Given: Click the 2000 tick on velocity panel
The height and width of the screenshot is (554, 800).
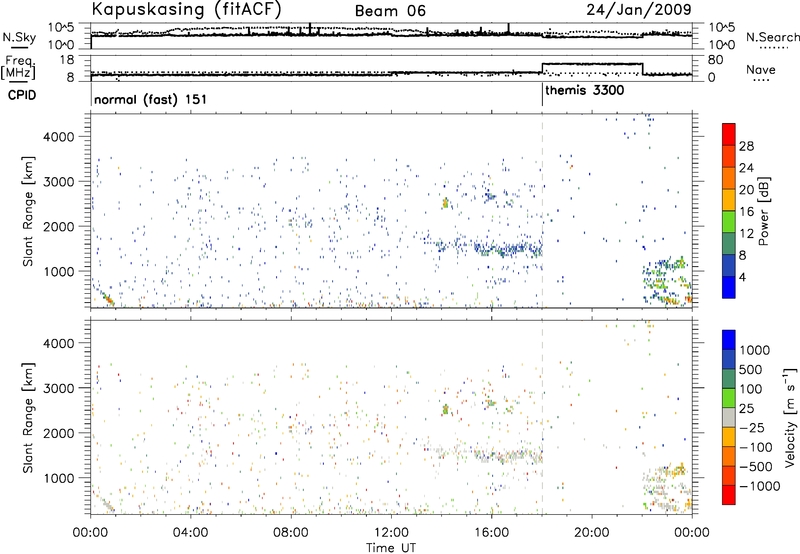Looking at the screenshot, I should (x=59, y=433).
